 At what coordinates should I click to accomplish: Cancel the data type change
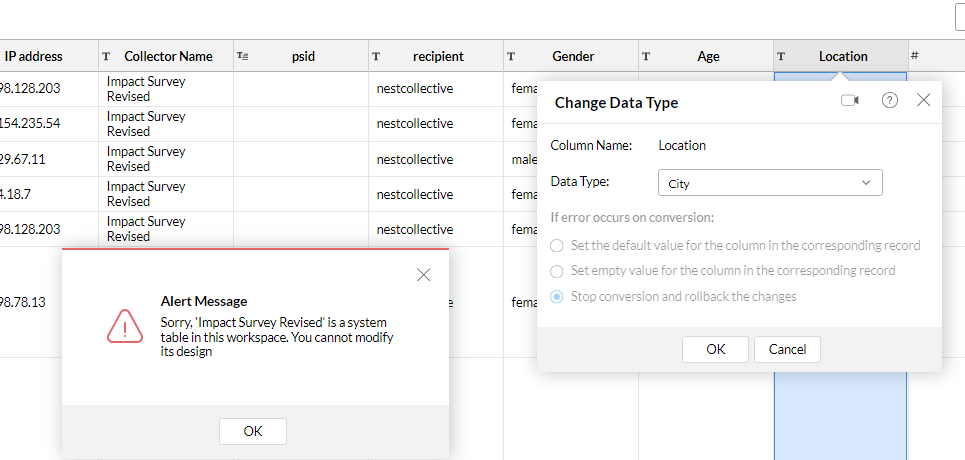coord(787,349)
